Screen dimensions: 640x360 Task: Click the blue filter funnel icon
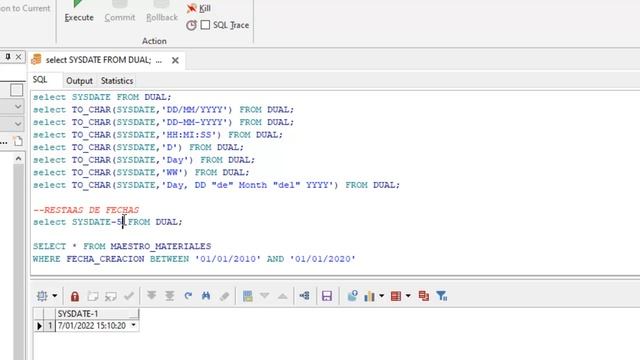[442, 296]
